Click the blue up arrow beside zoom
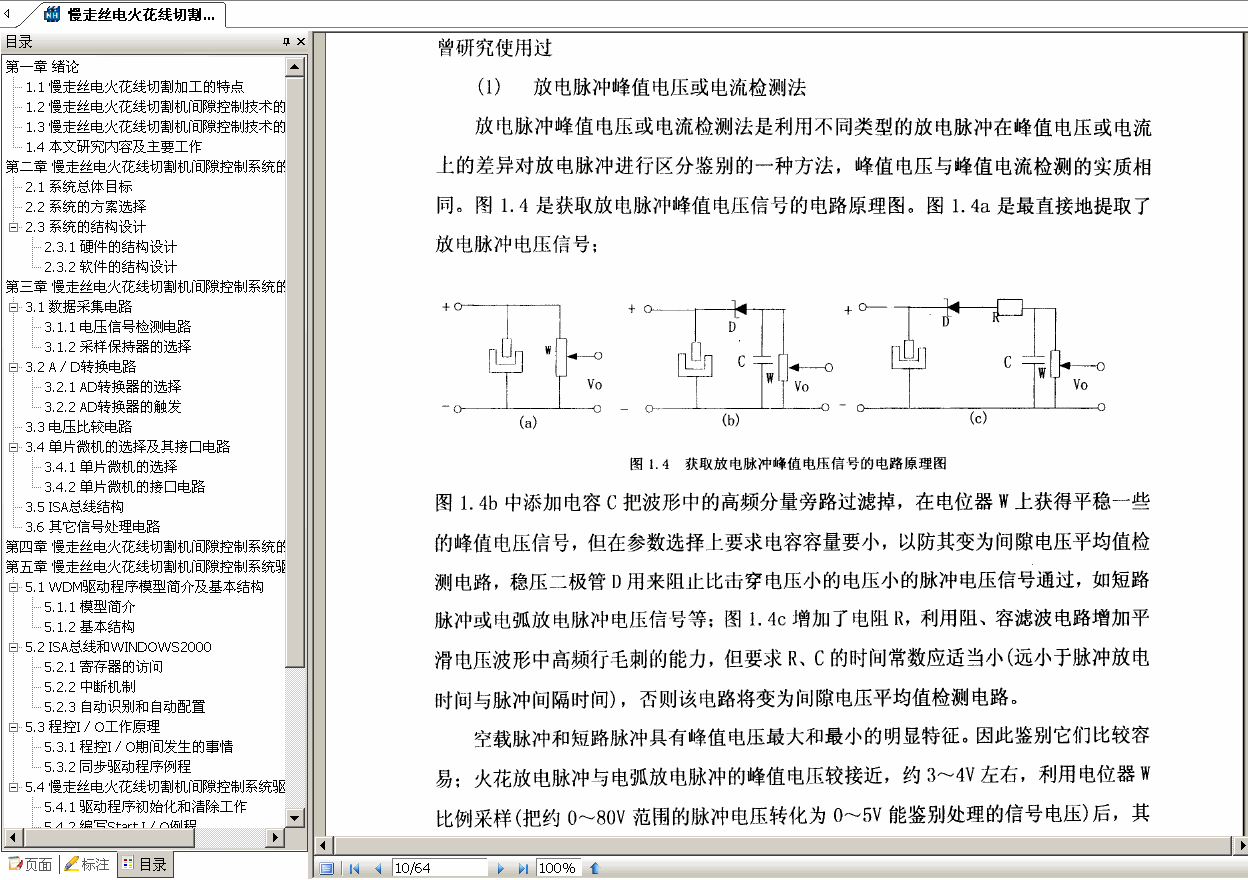 click(x=595, y=868)
